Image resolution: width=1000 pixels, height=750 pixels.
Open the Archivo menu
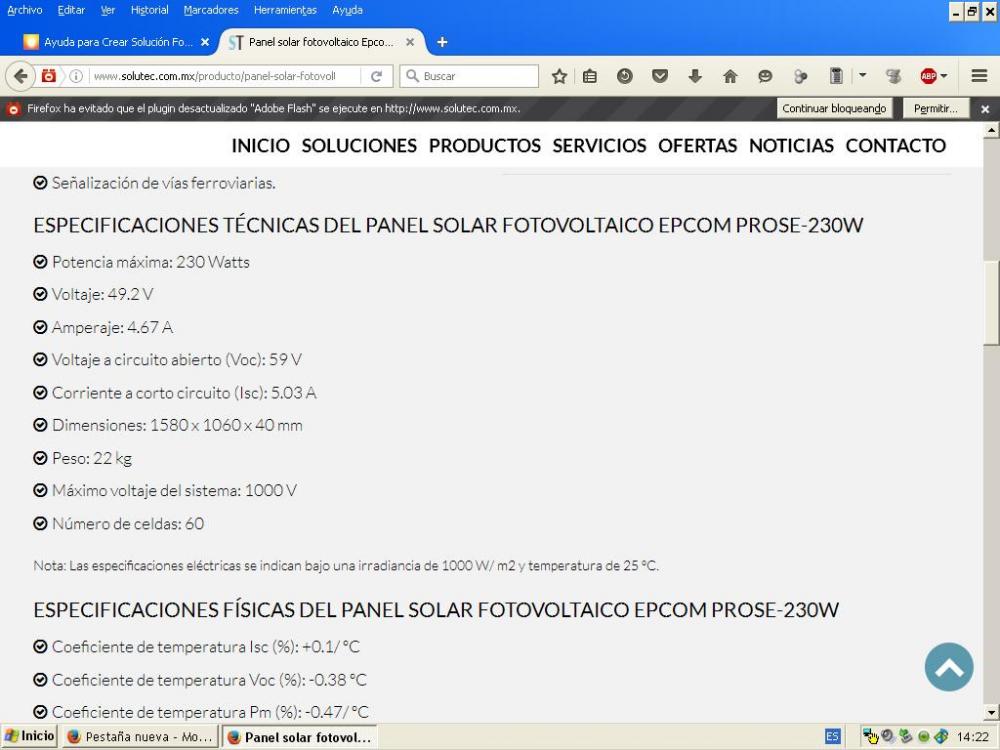tap(24, 10)
